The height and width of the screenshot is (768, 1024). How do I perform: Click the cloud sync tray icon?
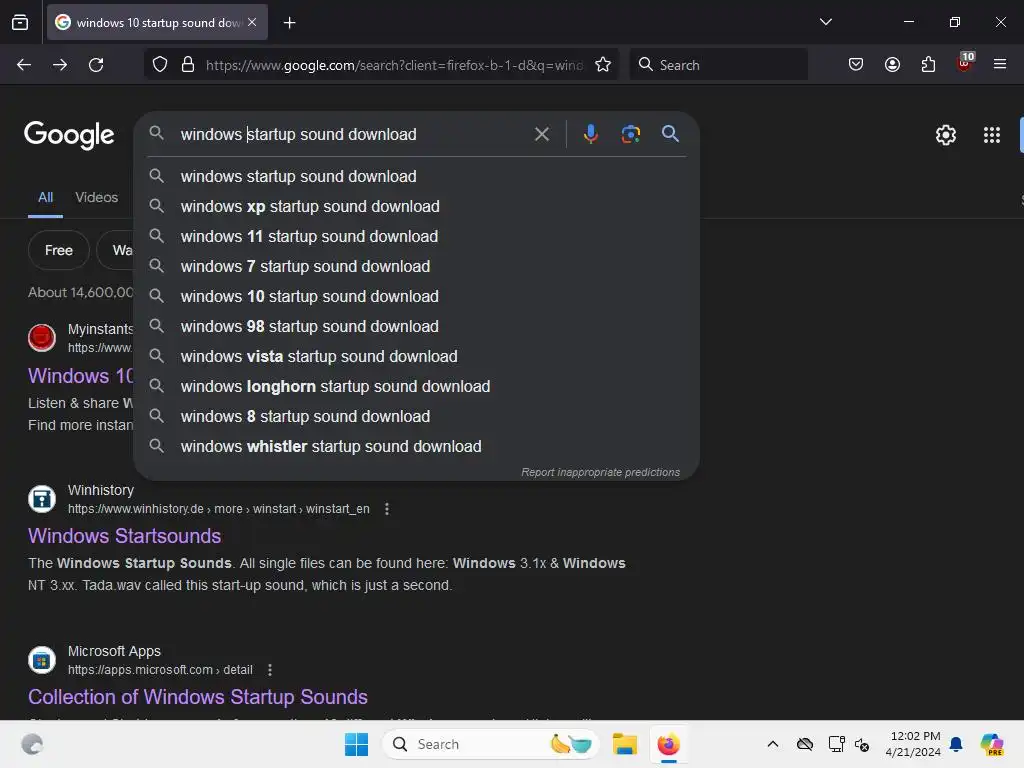click(805, 744)
